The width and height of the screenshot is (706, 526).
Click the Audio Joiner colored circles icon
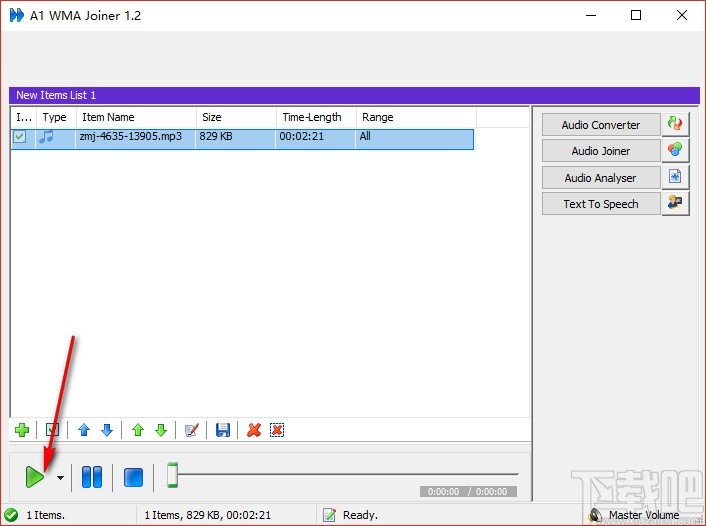coord(675,150)
